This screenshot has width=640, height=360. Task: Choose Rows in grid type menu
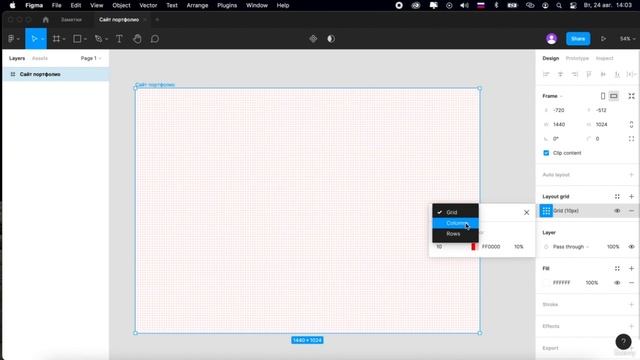(456, 234)
